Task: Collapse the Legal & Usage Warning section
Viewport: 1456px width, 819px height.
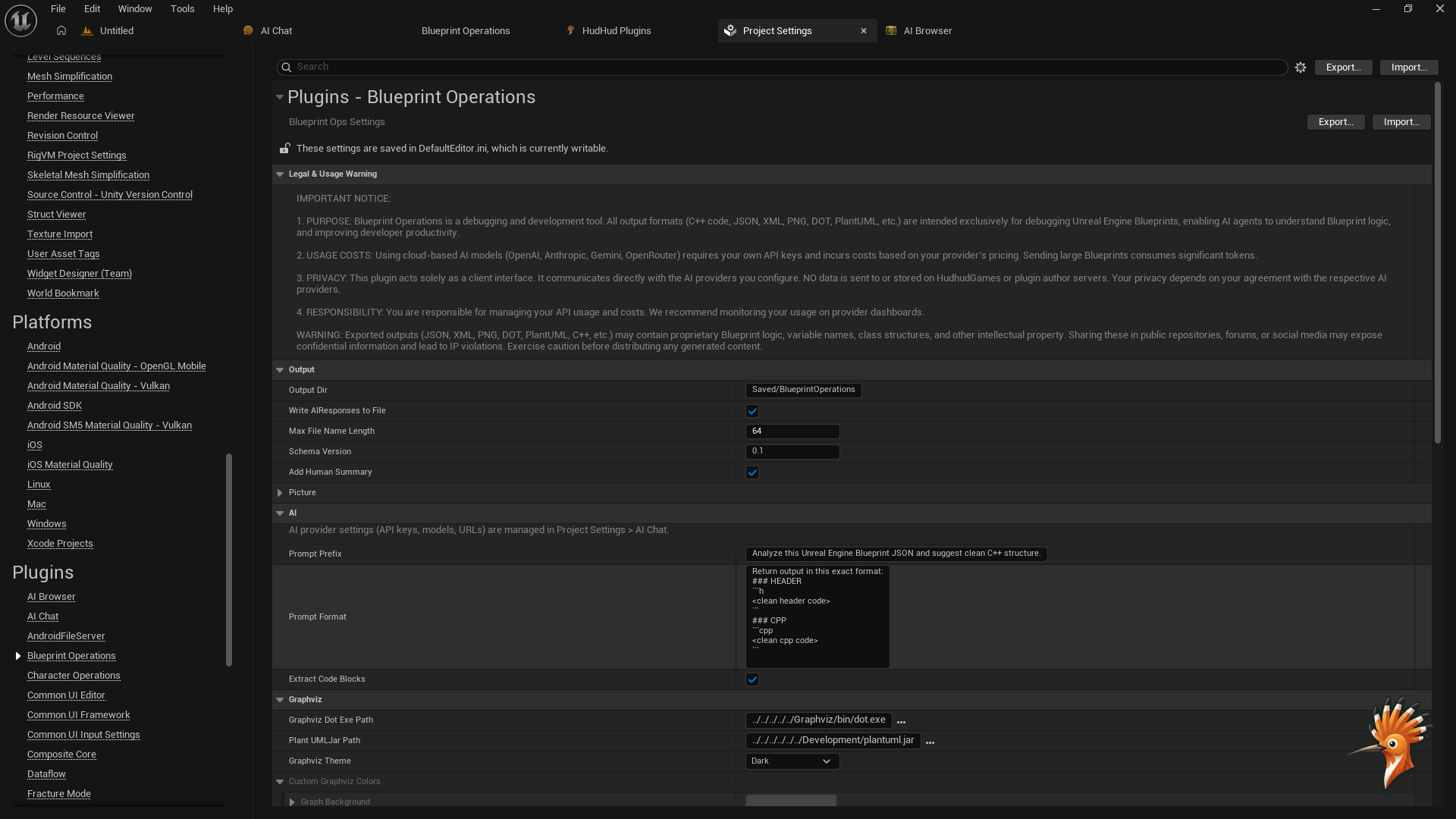Action: click(x=280, y=174)
